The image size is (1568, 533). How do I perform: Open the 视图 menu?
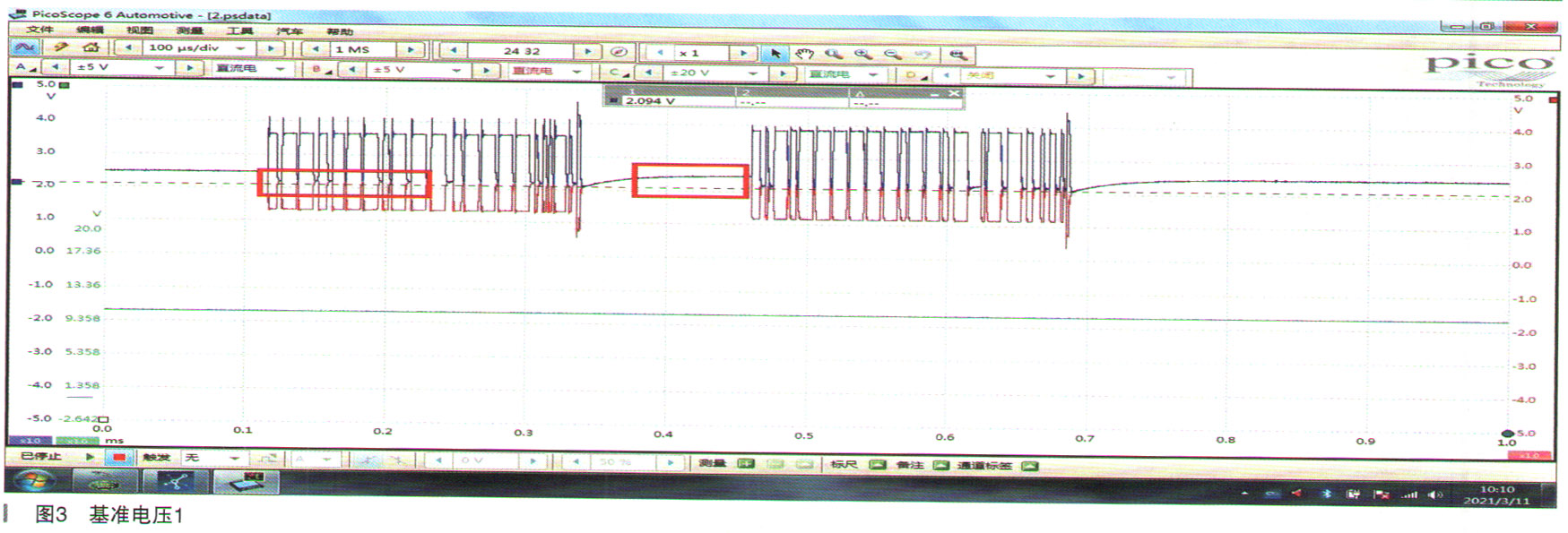140,30
